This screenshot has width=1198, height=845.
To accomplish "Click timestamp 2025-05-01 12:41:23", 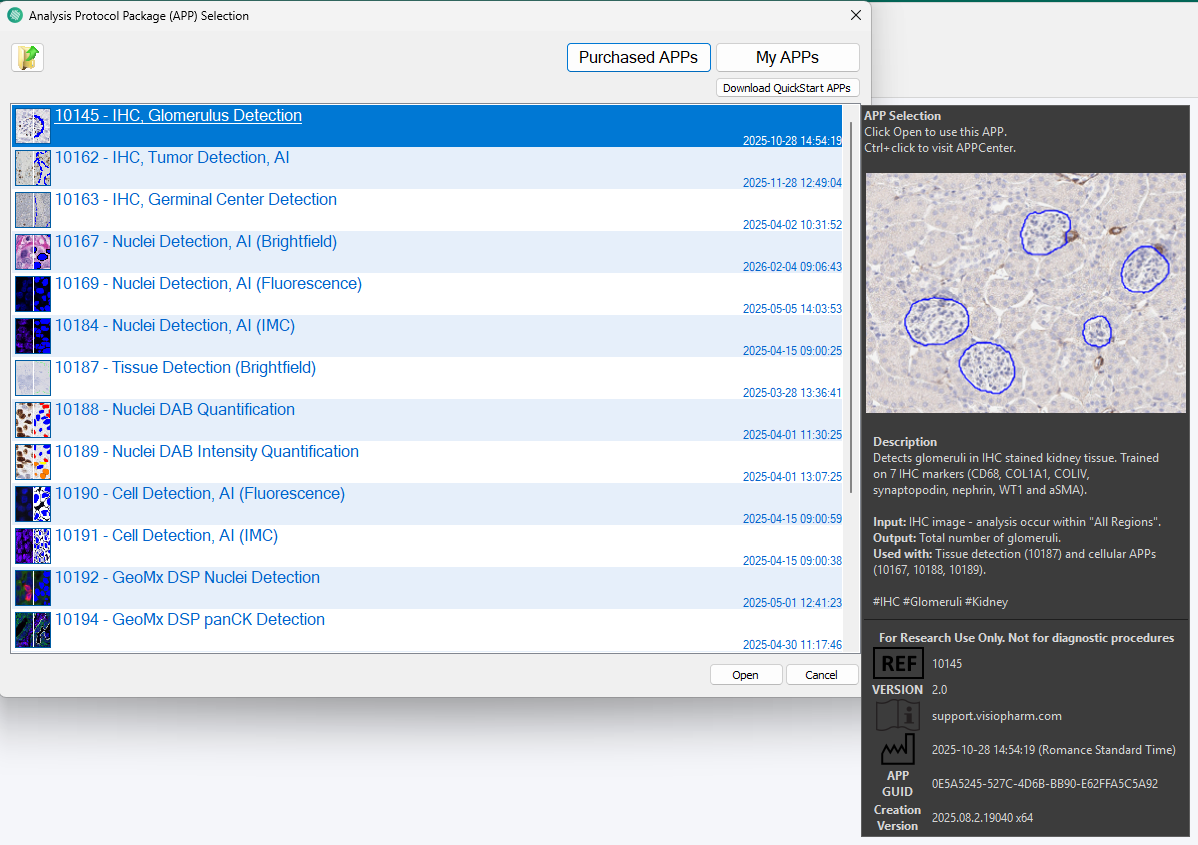I will point(792,603).
